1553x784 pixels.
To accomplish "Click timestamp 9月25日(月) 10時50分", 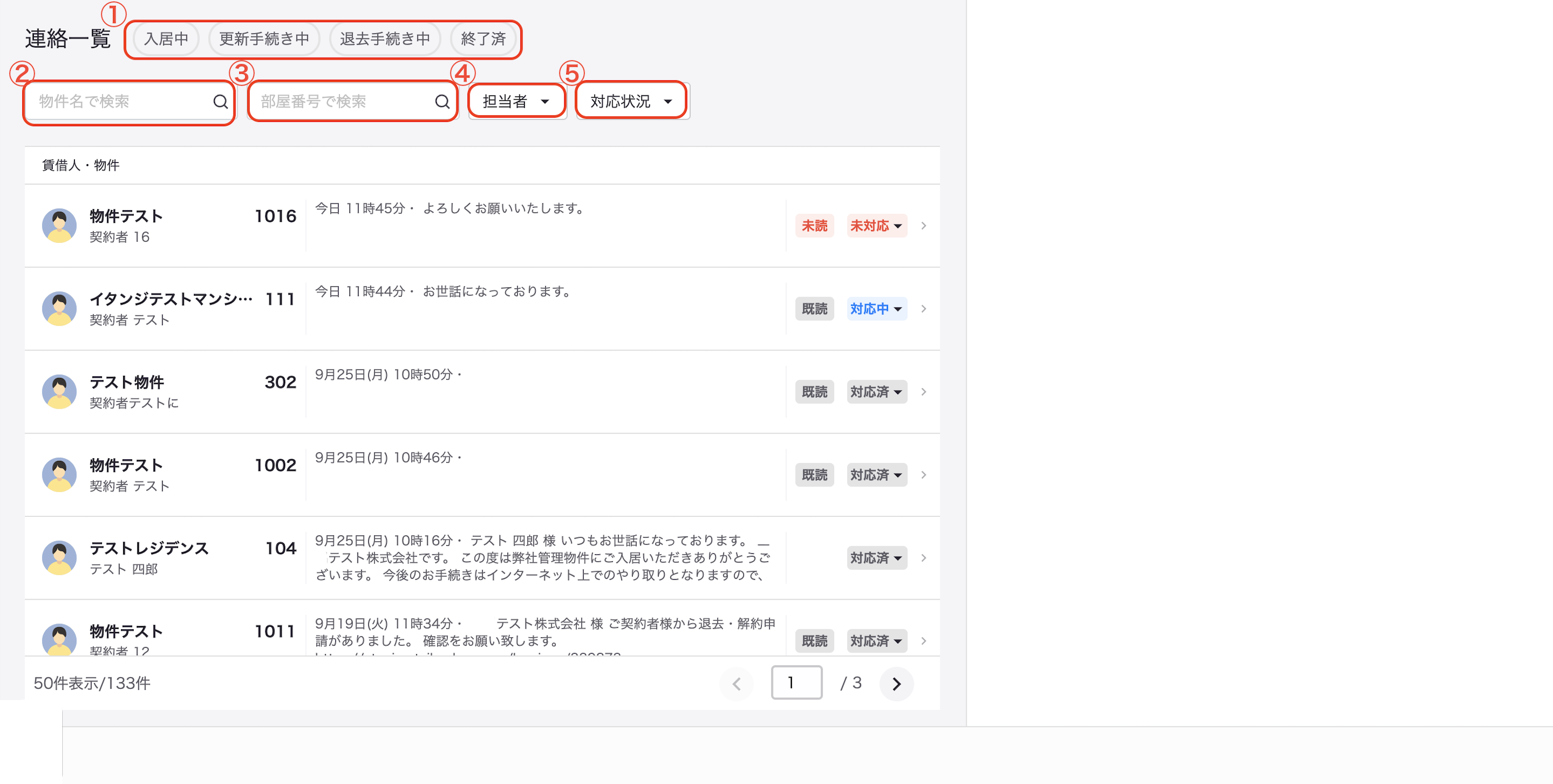I will tap(384, 375).
